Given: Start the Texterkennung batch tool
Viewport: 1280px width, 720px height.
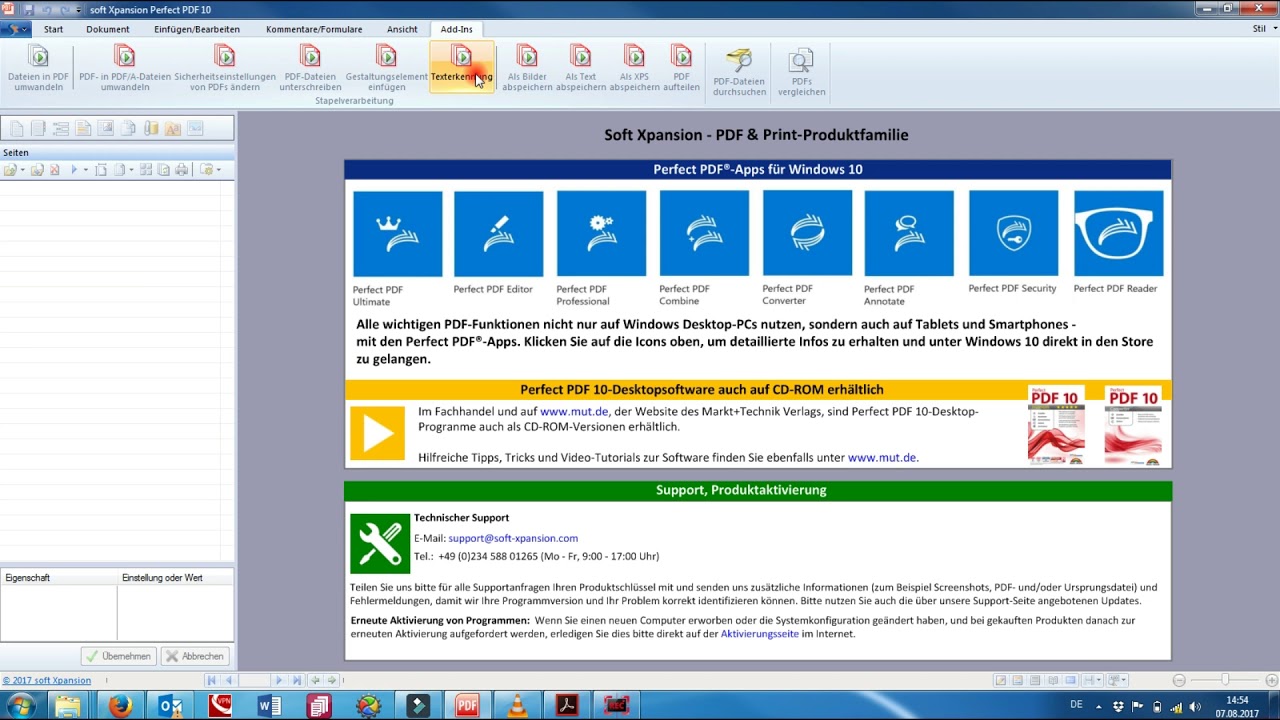Looking at the screenshot, I should click(x=462, y=66).
